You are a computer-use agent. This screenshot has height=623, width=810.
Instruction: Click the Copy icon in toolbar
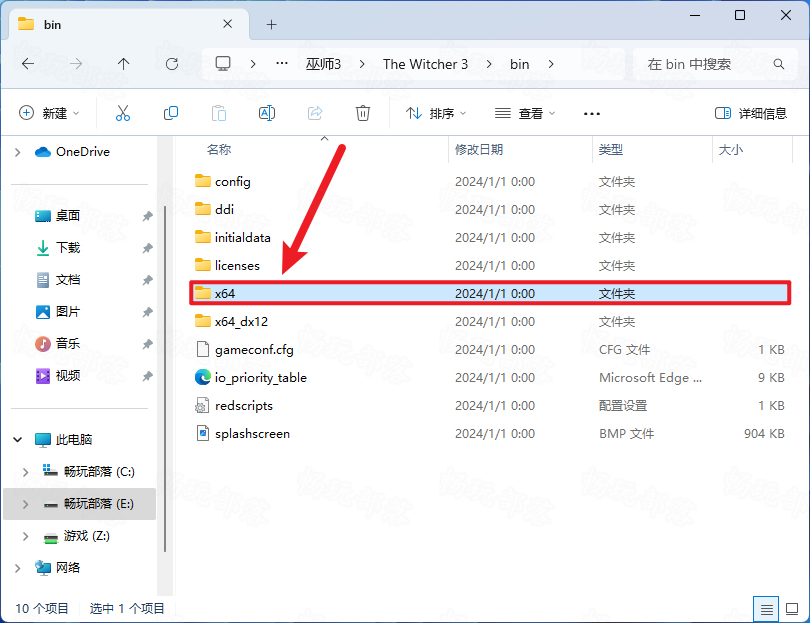170,113
